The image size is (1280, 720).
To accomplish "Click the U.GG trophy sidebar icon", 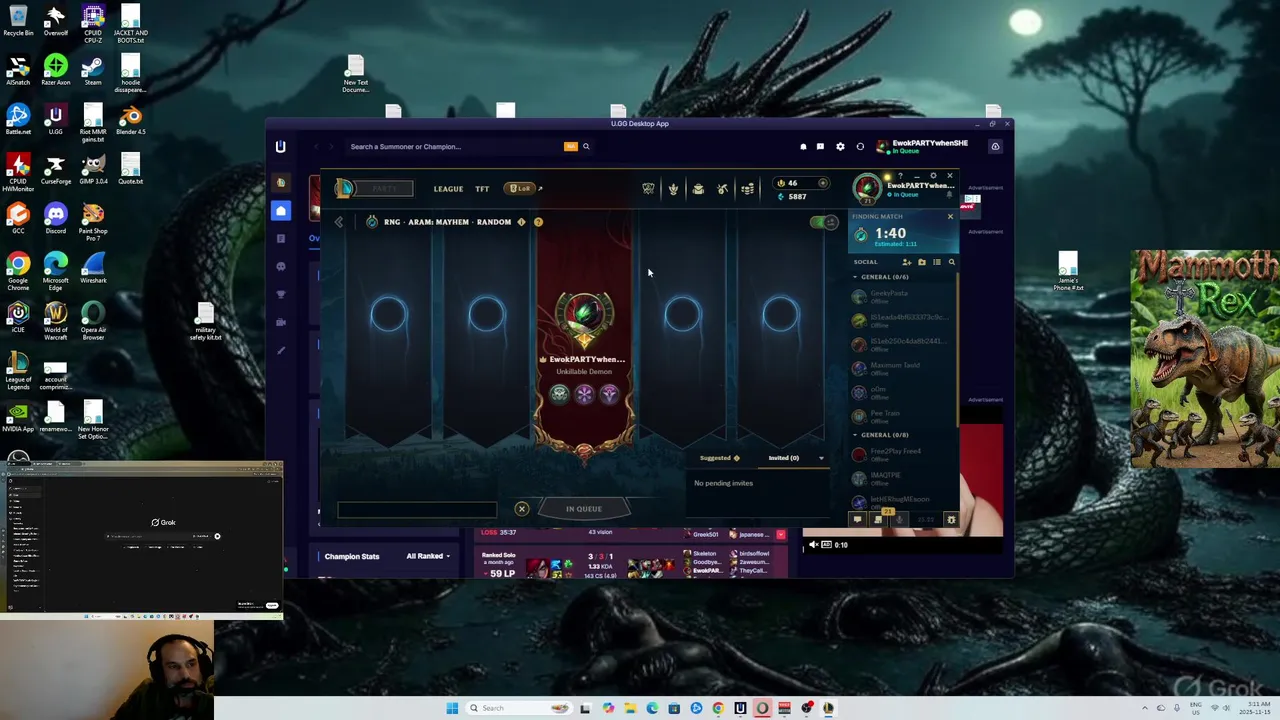I will (x=281, y=294).
